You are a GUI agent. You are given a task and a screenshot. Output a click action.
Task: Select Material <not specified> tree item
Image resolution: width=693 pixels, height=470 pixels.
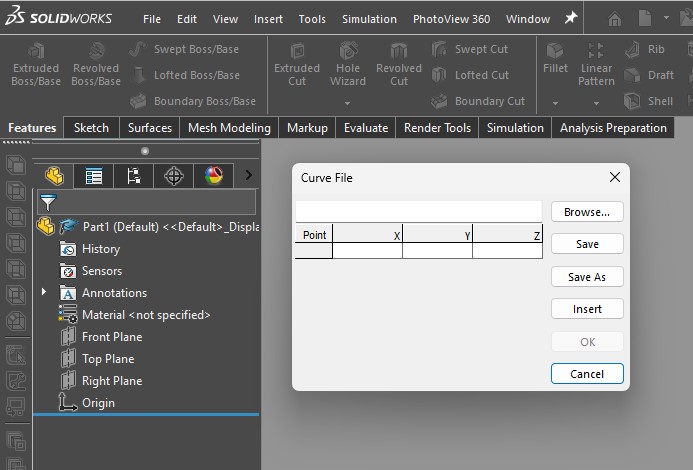135,315
